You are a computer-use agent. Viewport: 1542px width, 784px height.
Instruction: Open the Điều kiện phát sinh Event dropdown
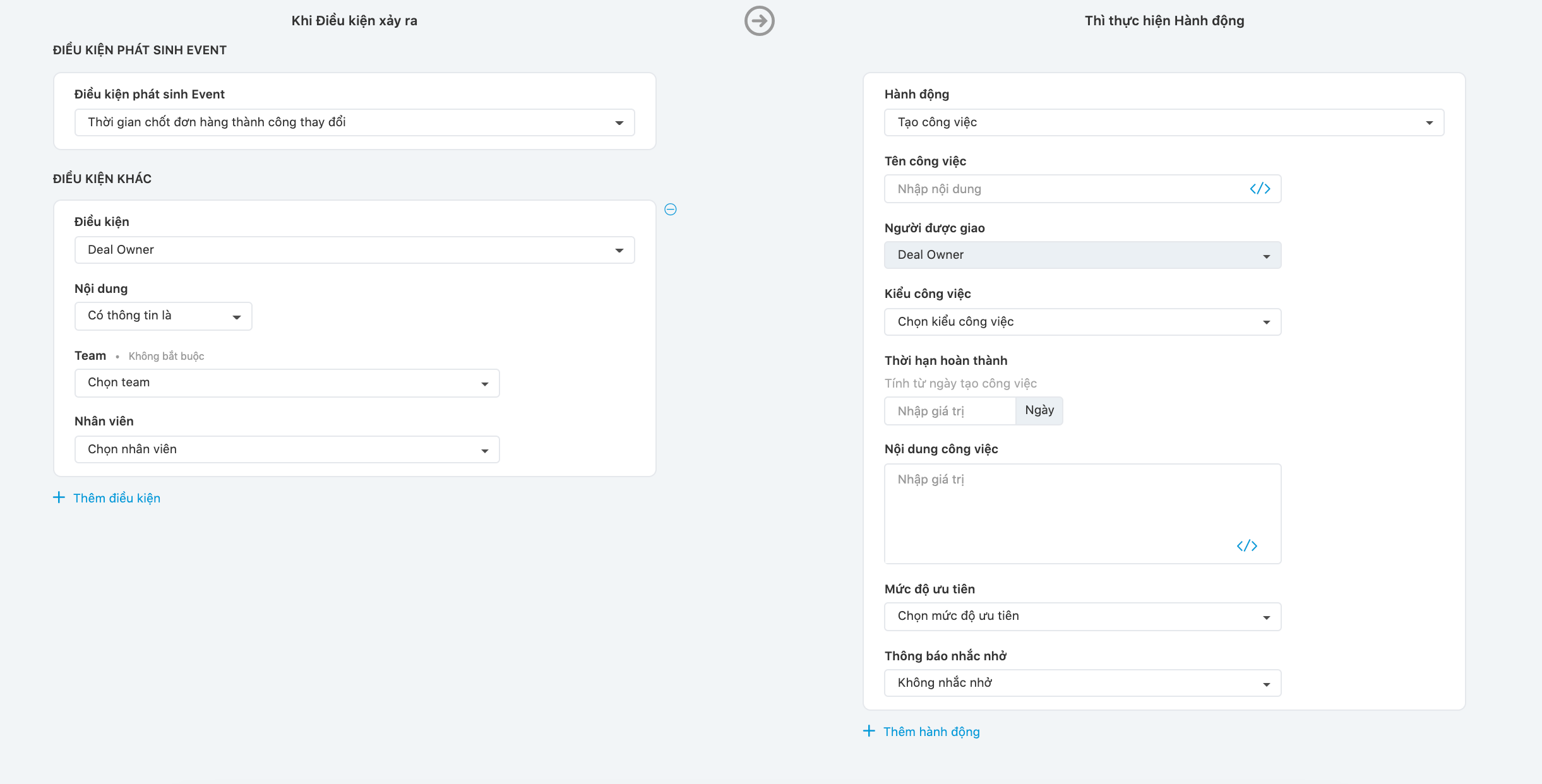pos(354,122)
